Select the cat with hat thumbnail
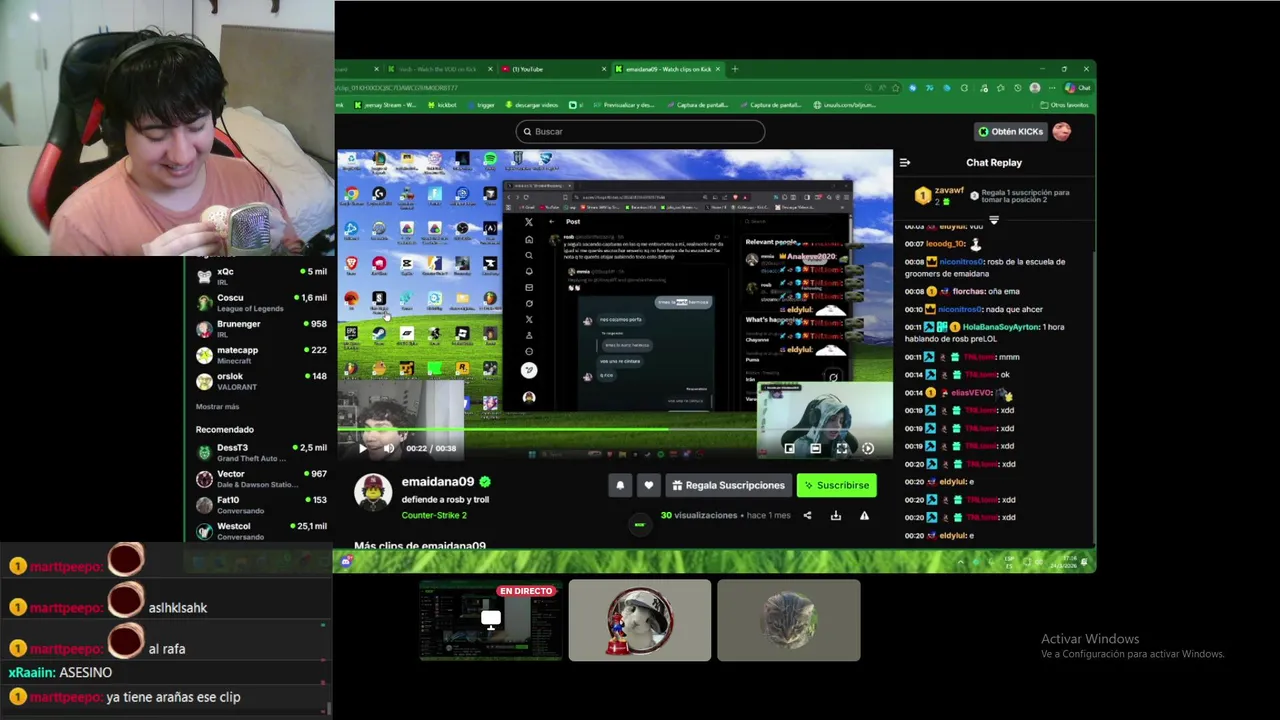The width and height of the screenshot is (1280, 720). [640, 620]
